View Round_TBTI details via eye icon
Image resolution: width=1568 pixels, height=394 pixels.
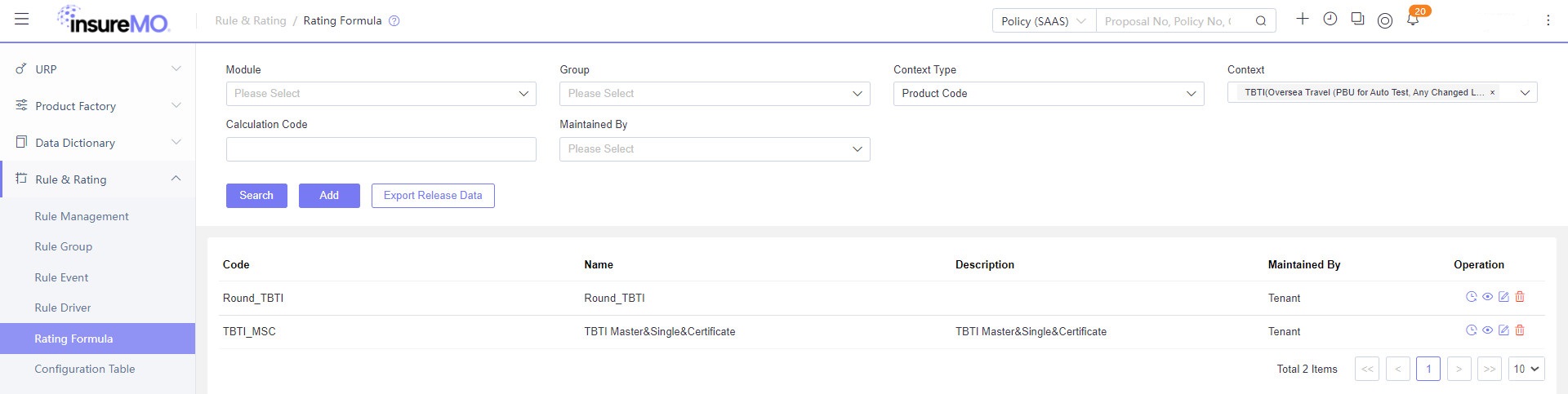click(x=1487, y=297)
